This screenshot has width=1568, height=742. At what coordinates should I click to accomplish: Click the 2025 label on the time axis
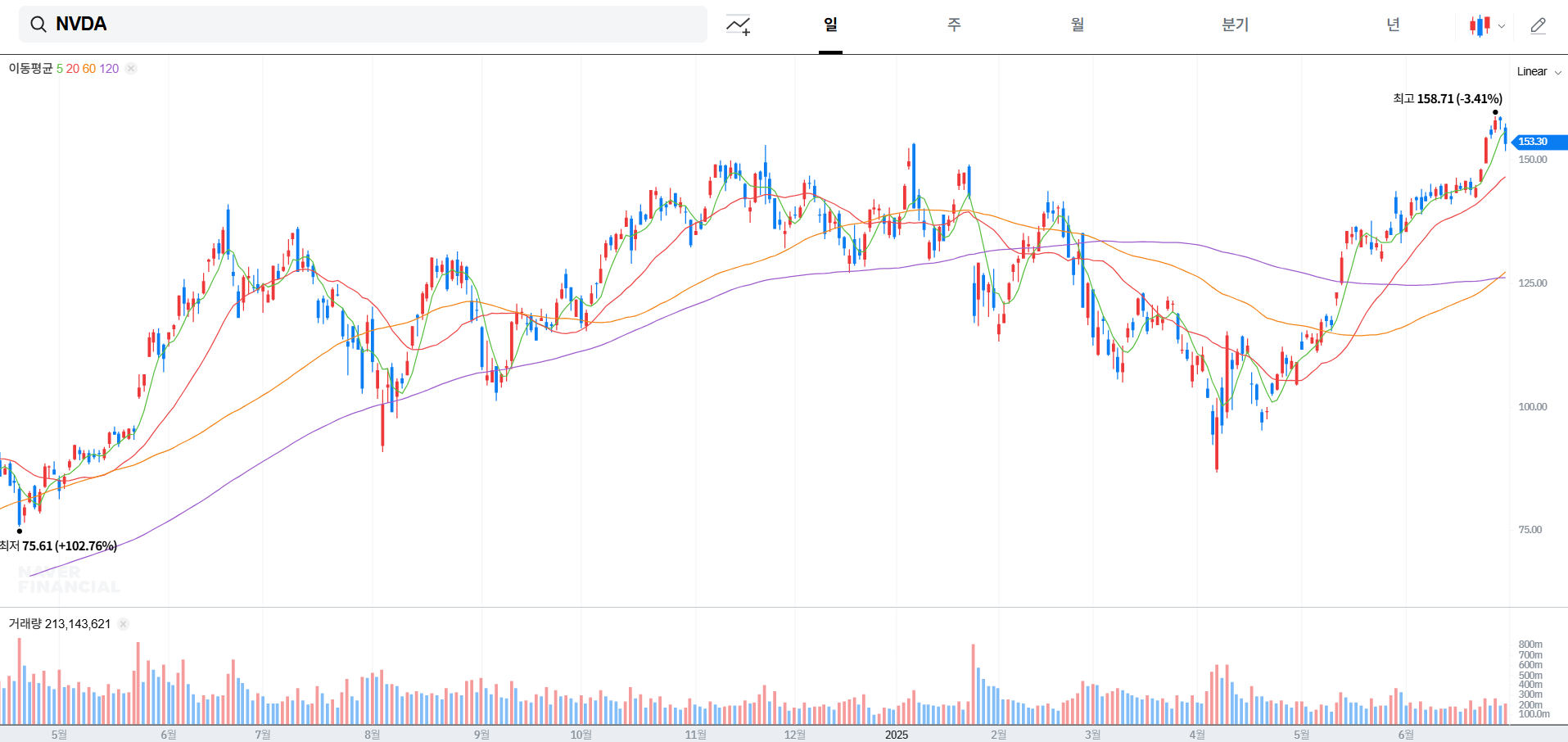point(897,735)
